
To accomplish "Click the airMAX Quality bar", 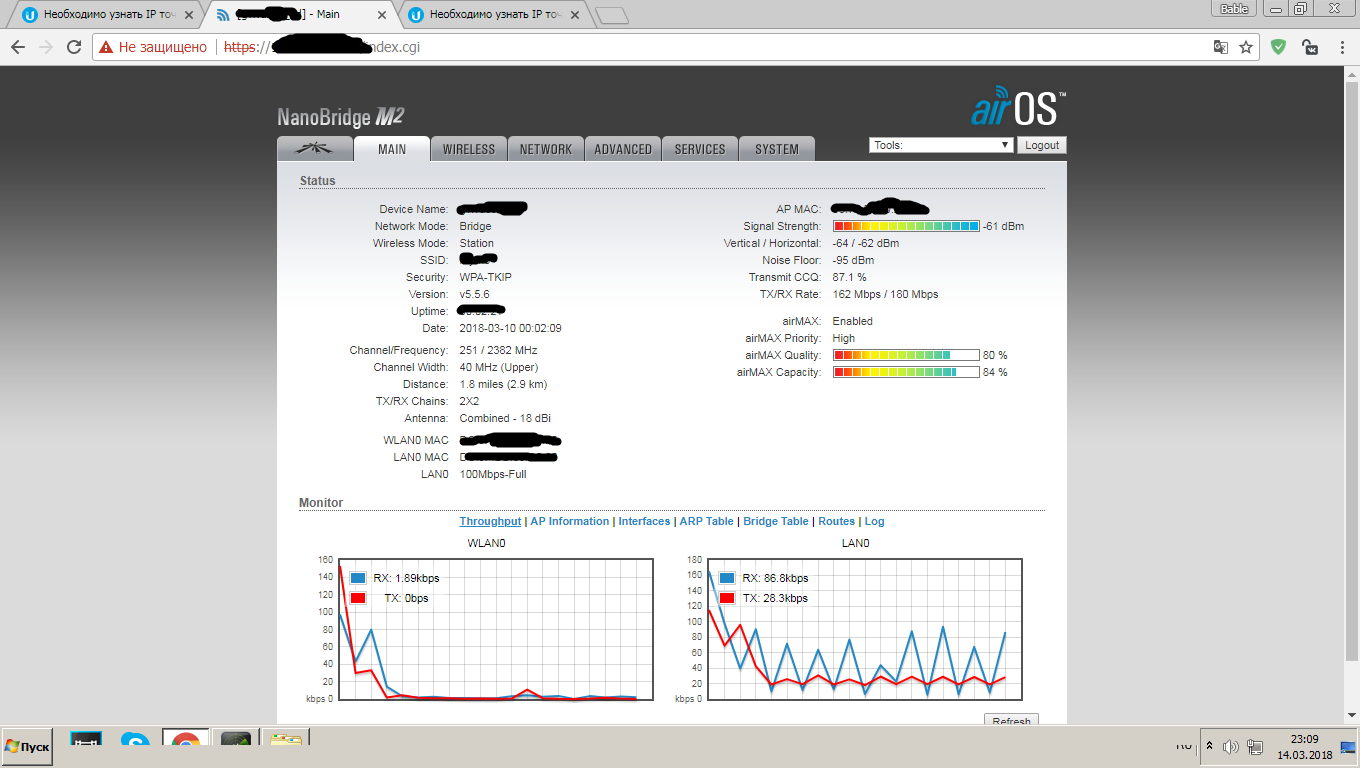I will click(906, 355).
